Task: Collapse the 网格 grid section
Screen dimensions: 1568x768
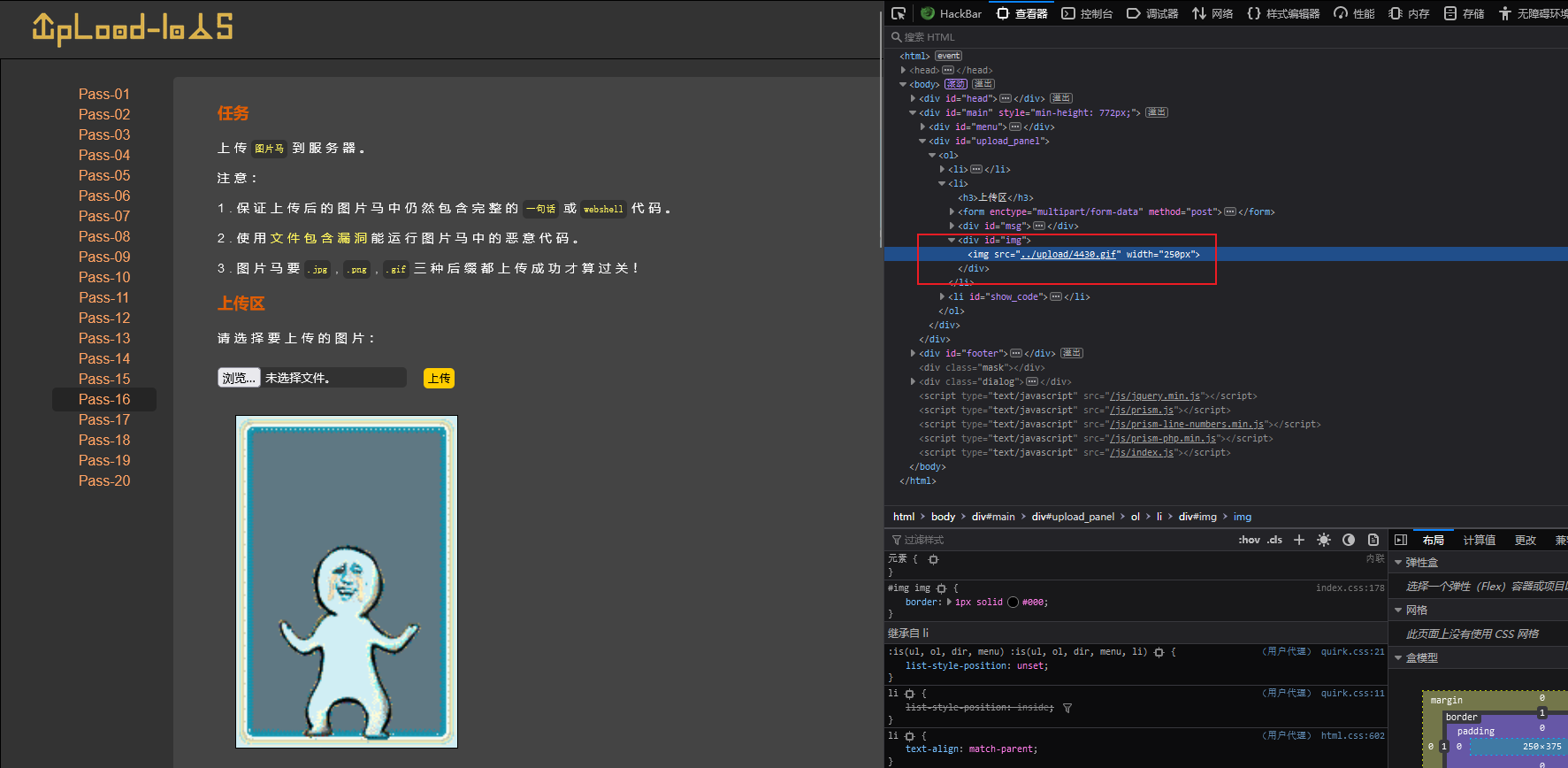Action: [x=1398, y=611]
